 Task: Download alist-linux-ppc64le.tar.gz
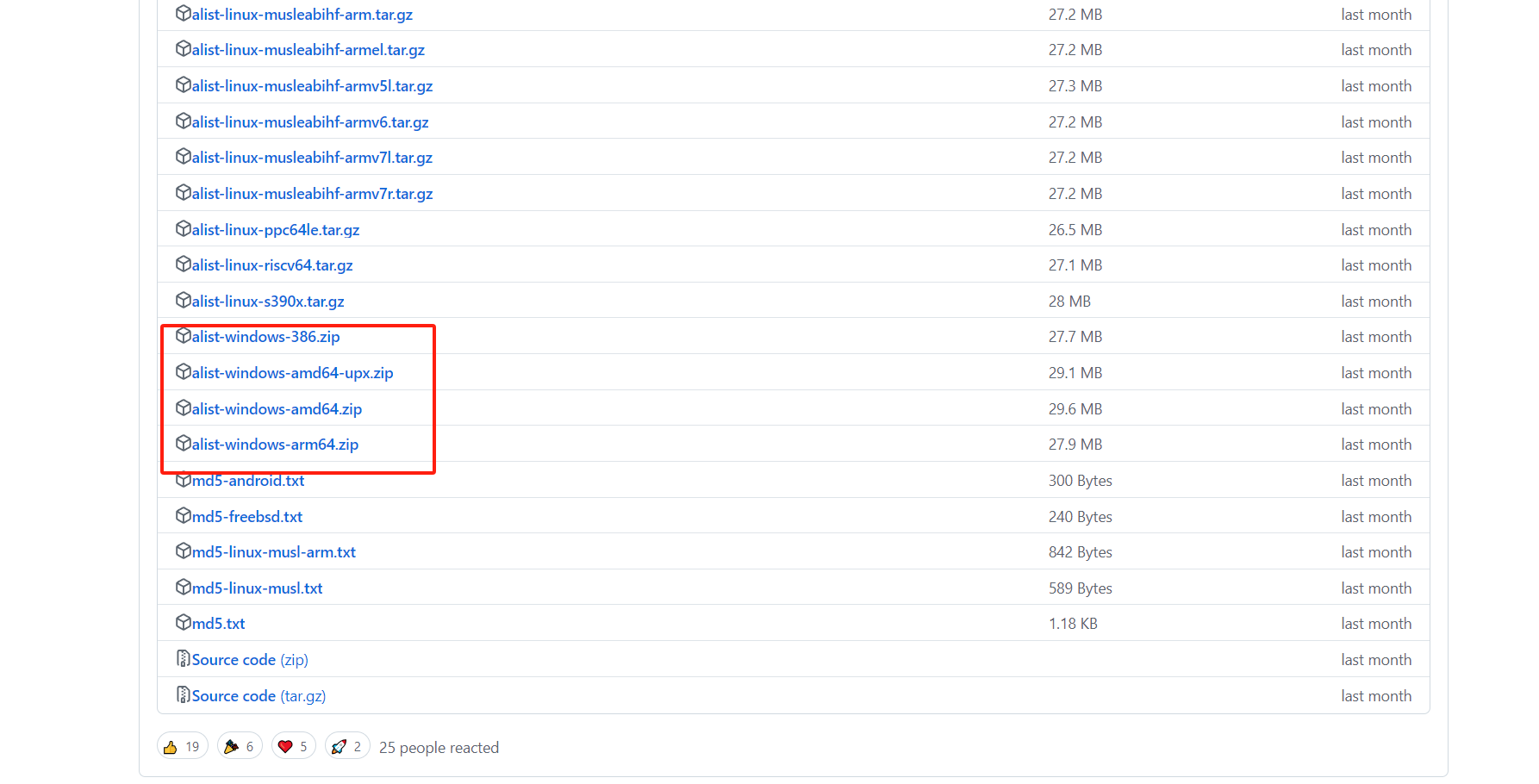coord(276,230)
